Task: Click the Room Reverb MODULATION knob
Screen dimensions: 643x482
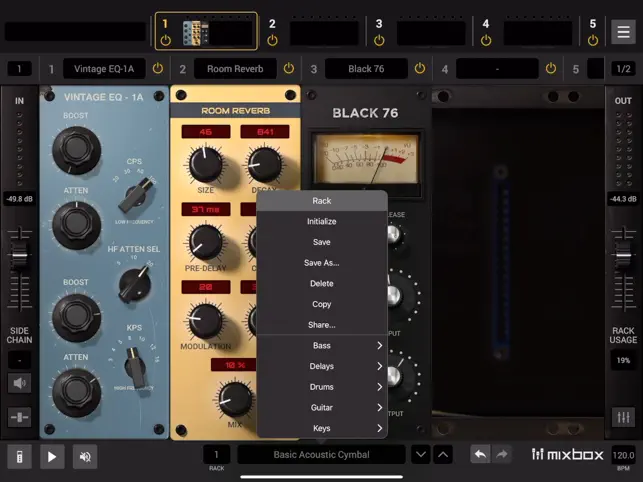Action: click(x=205, y=320)
